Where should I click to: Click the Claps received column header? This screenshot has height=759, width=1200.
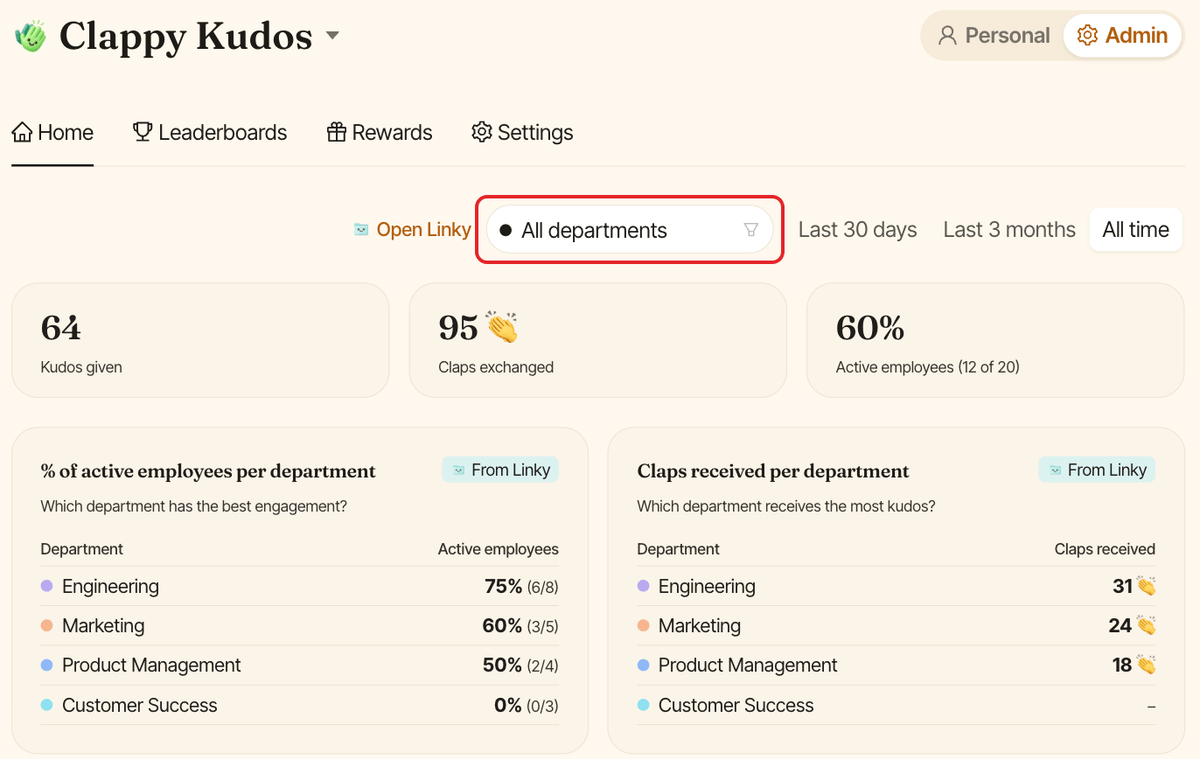pyautogui.click(x=1105, y=549)
